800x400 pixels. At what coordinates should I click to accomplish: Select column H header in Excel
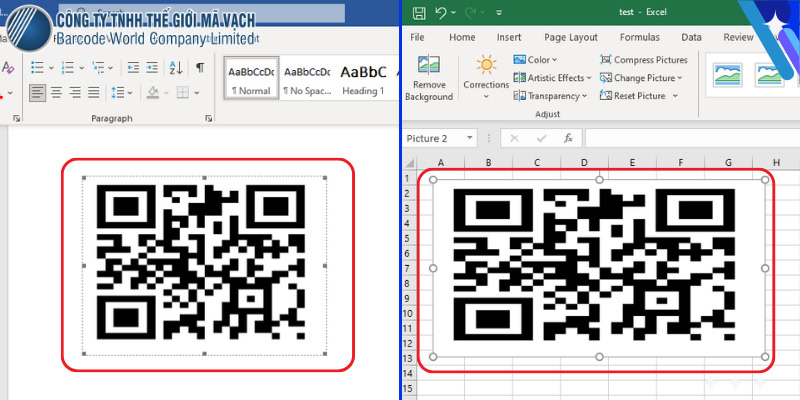(x=776, y=163)
